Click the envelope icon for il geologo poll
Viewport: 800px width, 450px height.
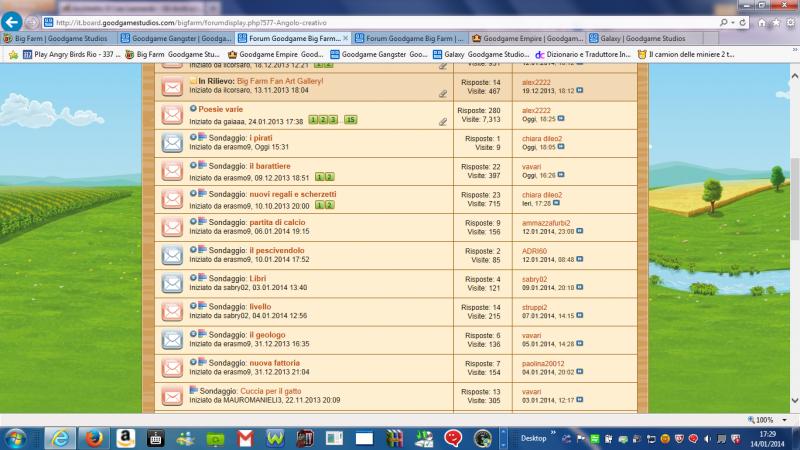coord(172,339)
